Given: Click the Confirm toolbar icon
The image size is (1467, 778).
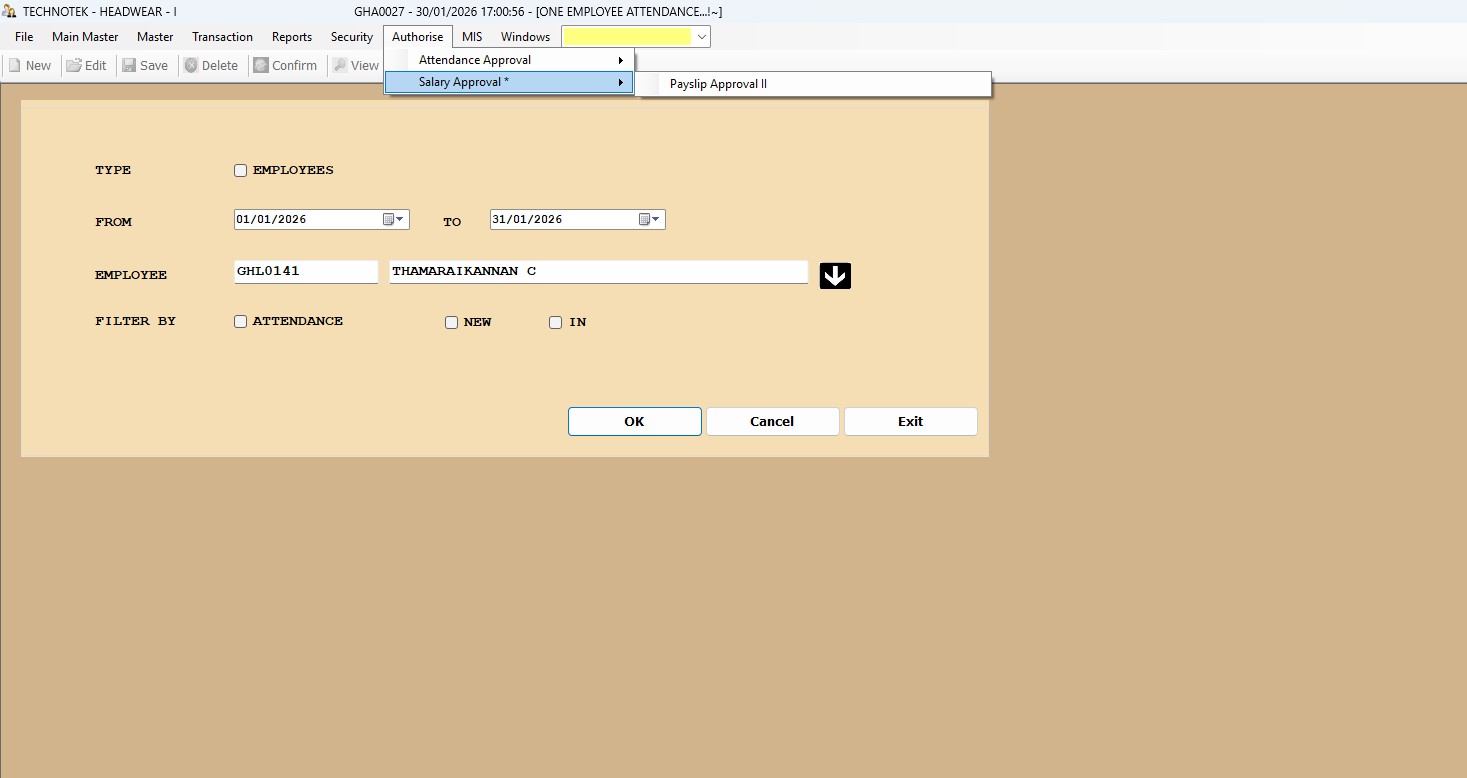Looking at the screenshot, I should point(261,66).
